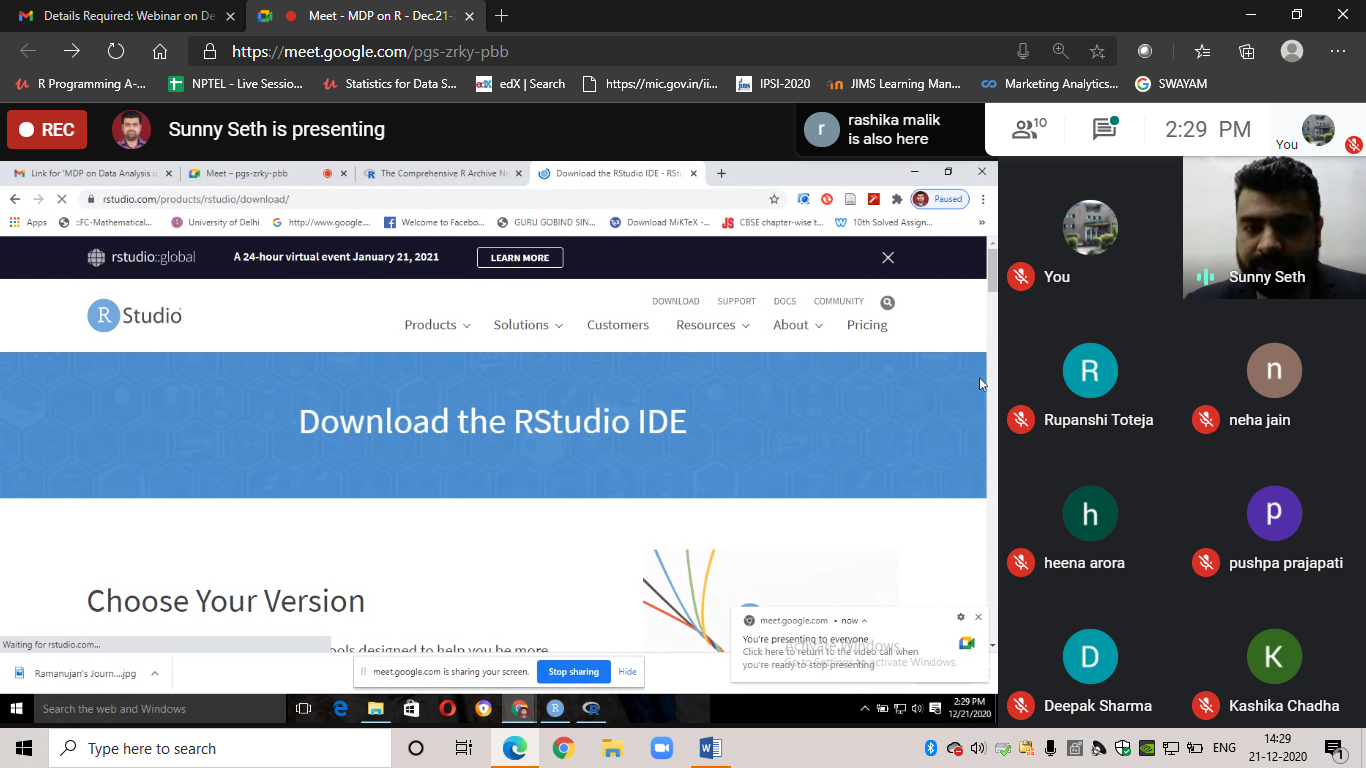Viewport: 1366px width, 768px height.
Task: Open the edX | Search bookmark
Action: [521, 84]
